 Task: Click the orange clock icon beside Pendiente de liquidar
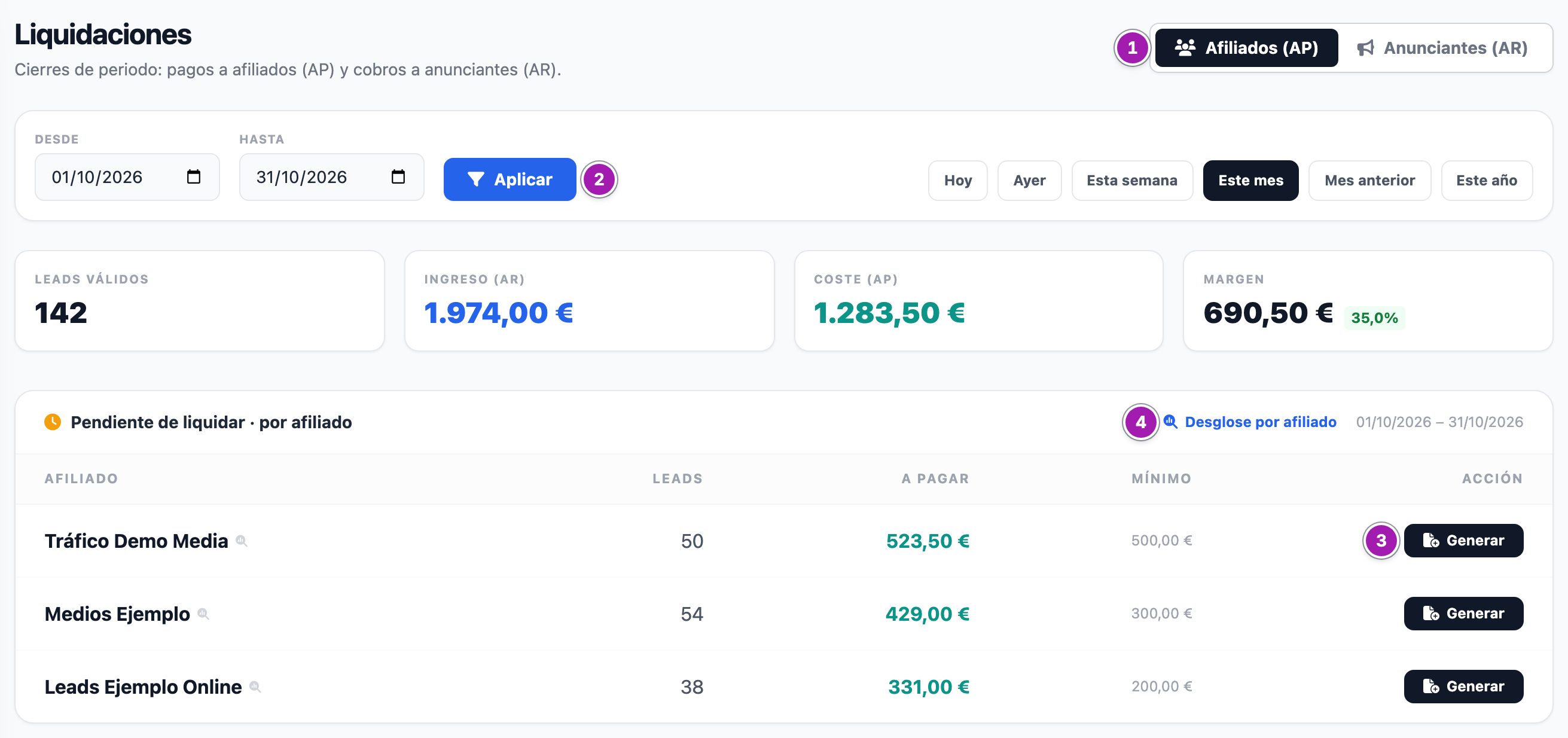(53, 422)
